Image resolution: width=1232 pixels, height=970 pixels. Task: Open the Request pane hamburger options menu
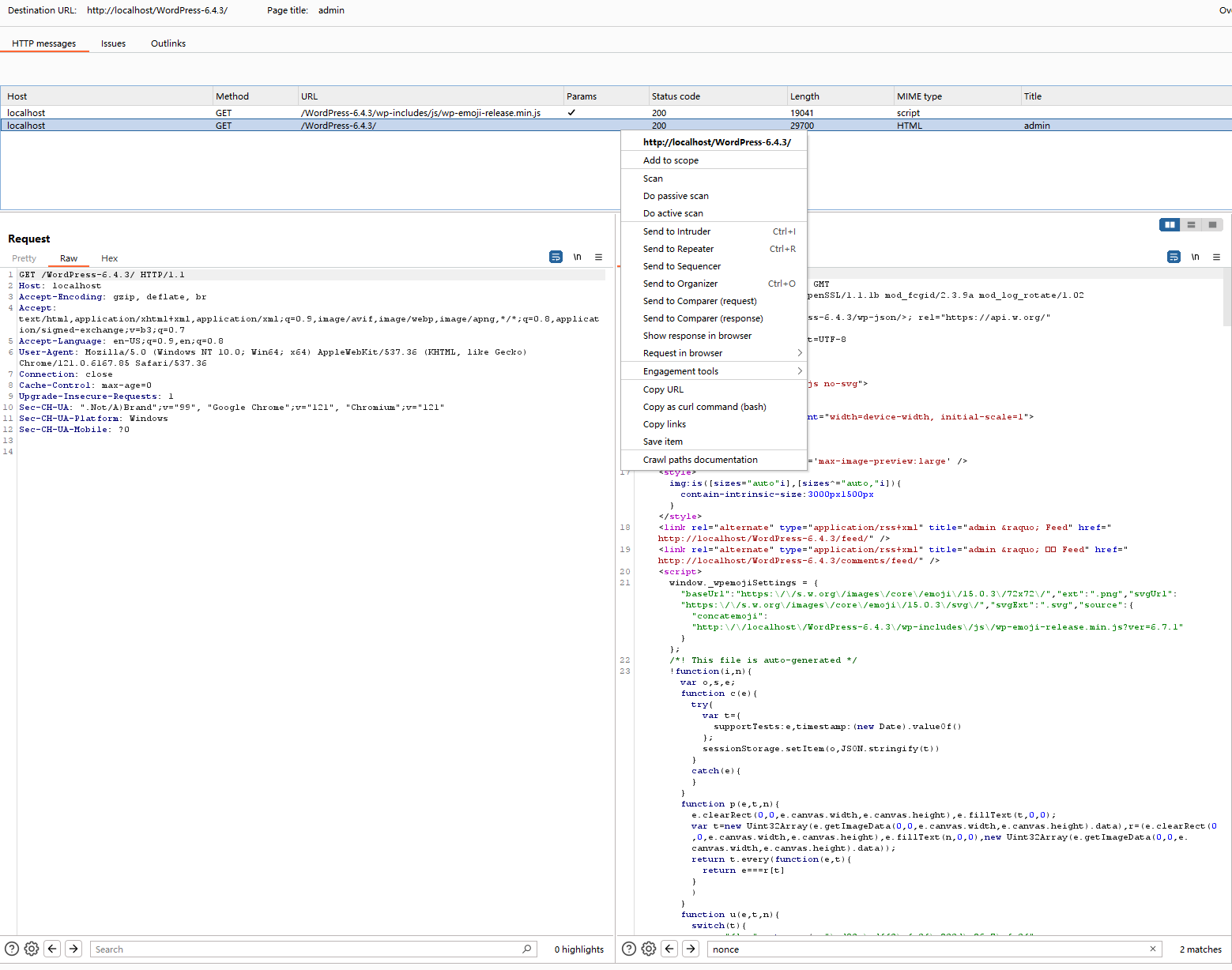[x=598, y=257]
